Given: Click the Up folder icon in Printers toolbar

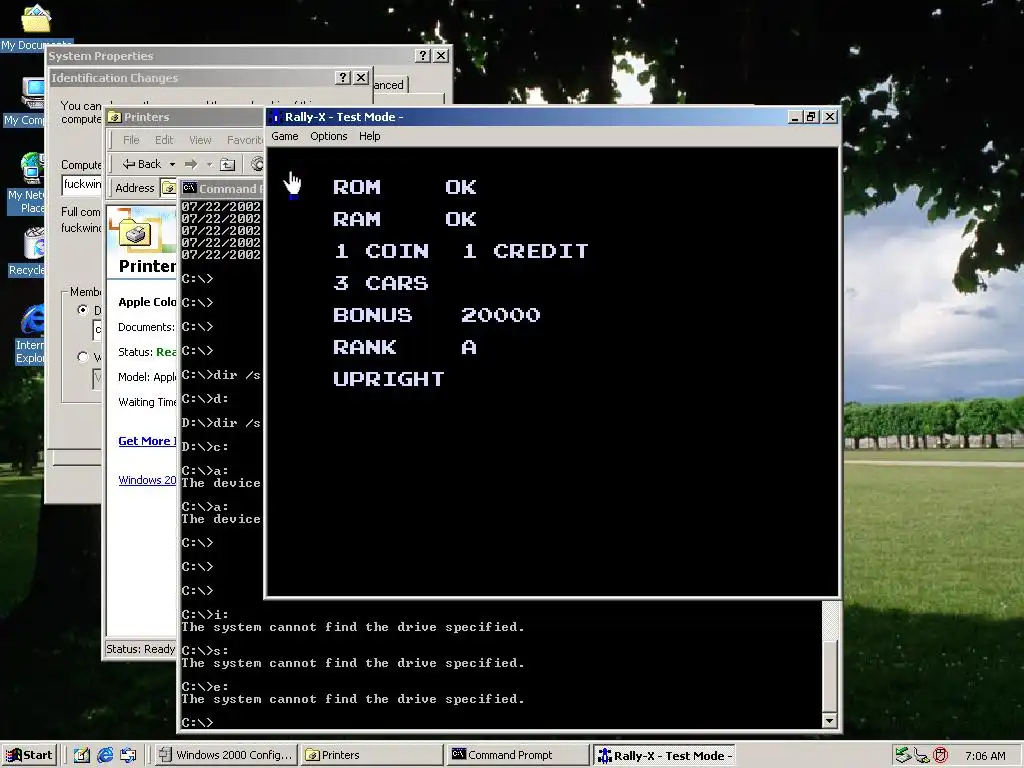Looking at the screenshot, I should coord(227,165).
